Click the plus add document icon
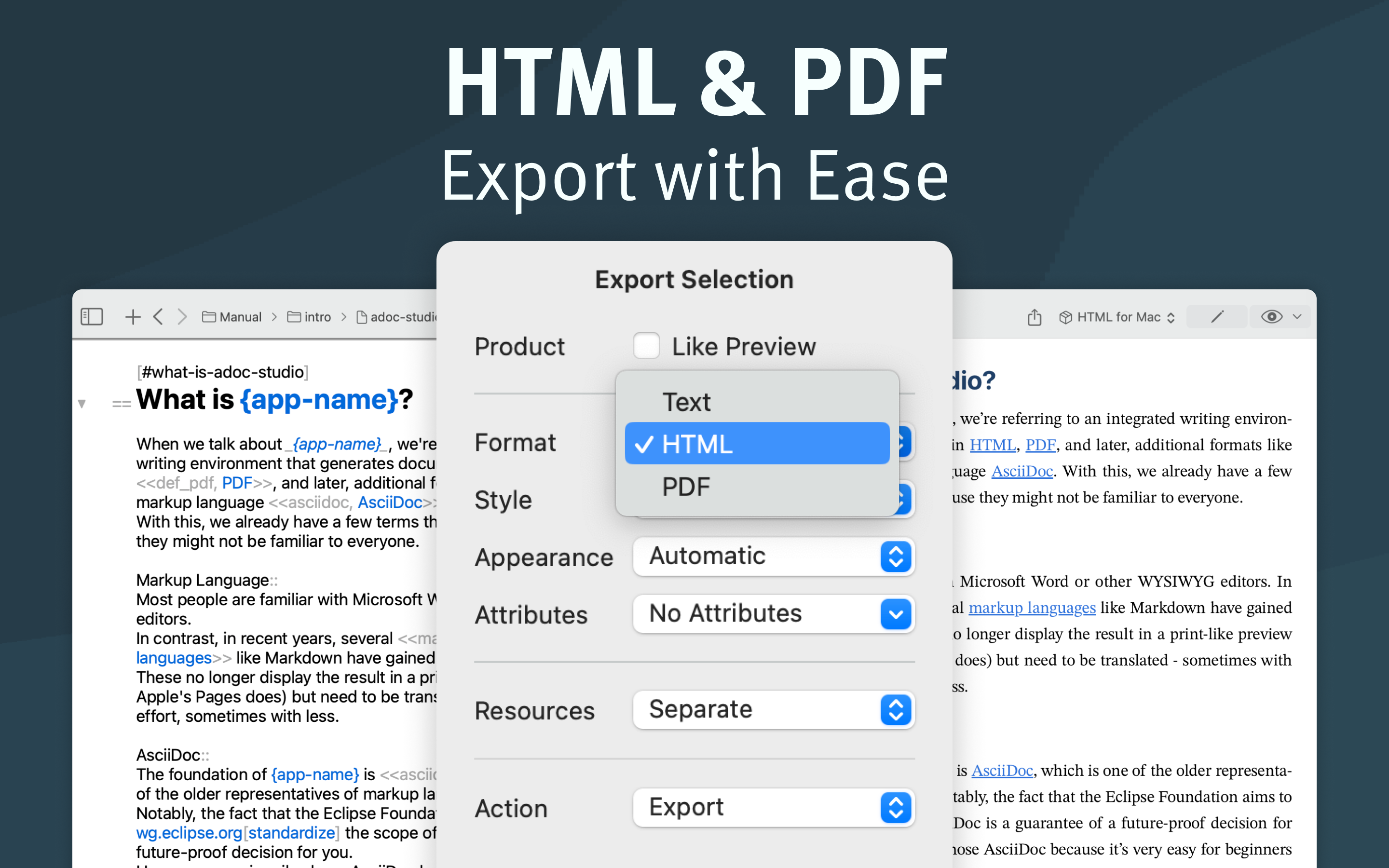Screen dimensions: 1389x868 133,317
